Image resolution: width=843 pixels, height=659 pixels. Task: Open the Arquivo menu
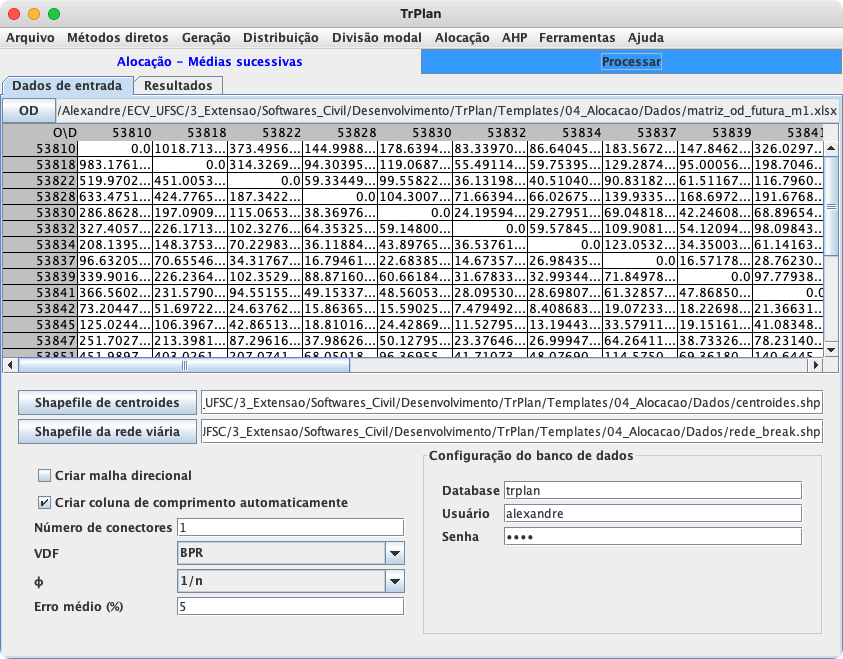(30, 38)
